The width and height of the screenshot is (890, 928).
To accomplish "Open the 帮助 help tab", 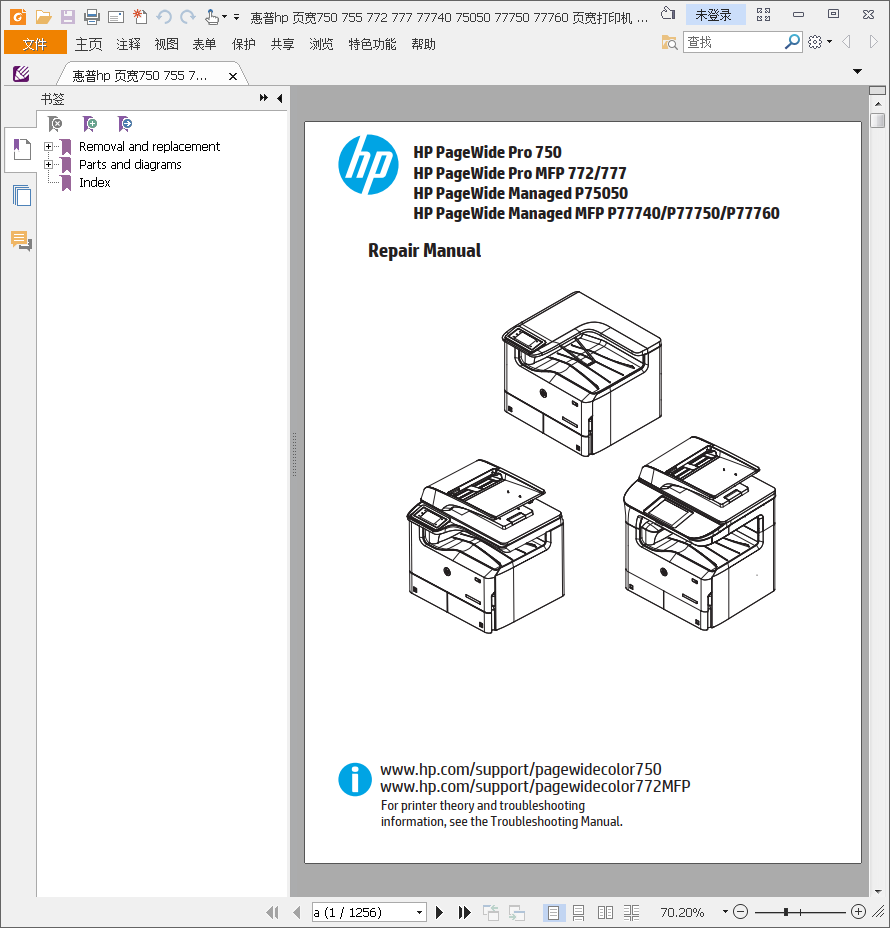I will (424, 44).
